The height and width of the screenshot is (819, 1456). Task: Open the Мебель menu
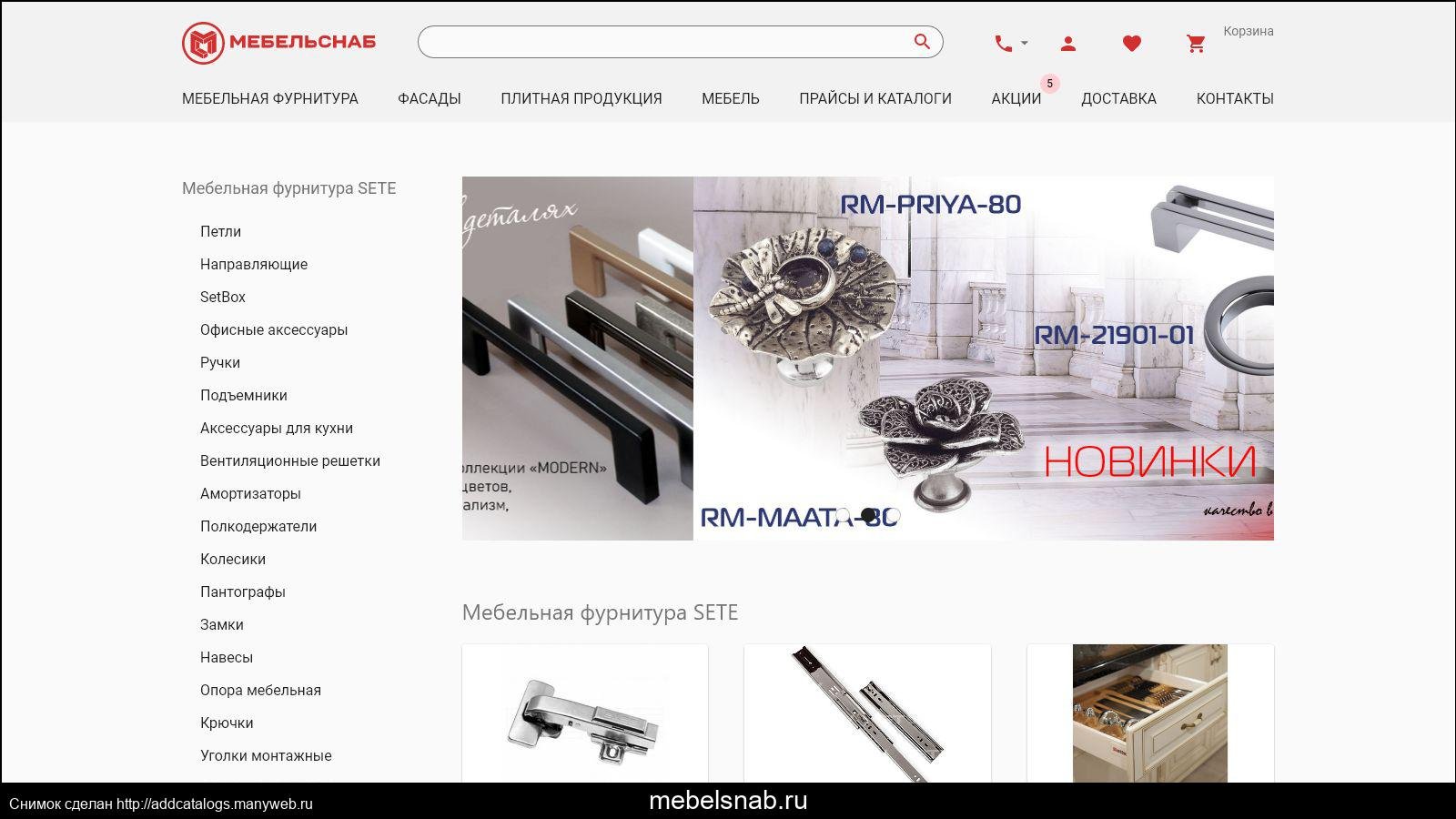tap(731, 98)
